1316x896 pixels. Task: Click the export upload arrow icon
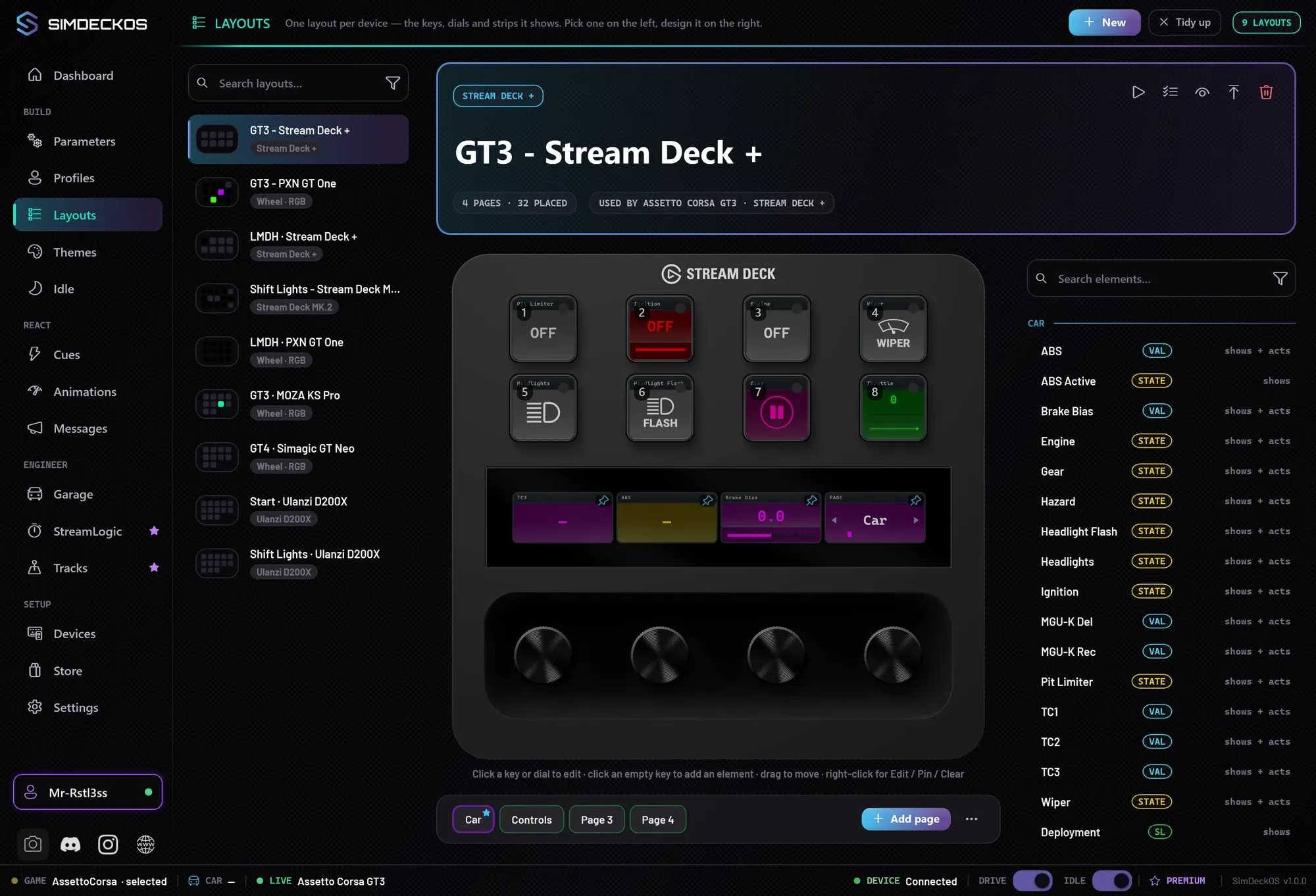[x=1234, y=92]
